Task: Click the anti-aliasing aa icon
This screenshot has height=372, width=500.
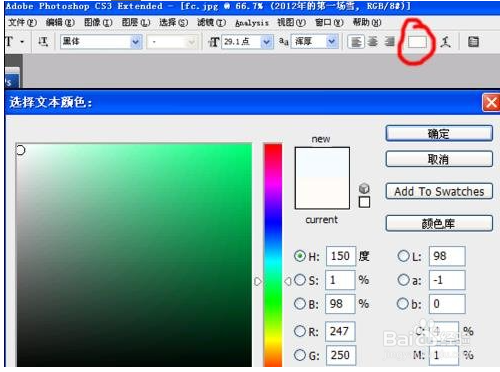Action: [283, 42]
